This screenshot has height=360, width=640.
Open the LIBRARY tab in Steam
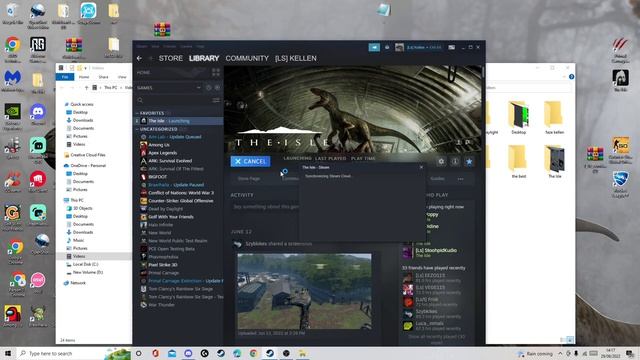click(204, 58)
